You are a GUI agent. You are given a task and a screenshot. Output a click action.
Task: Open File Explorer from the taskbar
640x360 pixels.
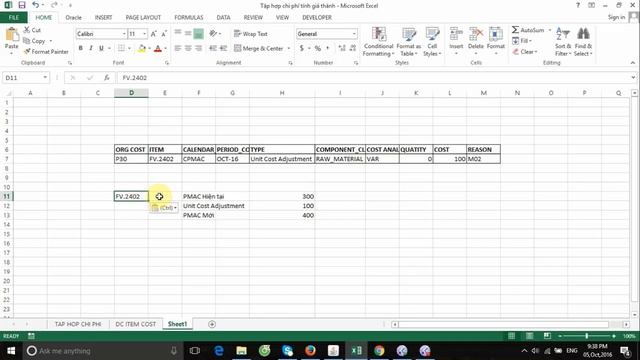coord(241,351)
